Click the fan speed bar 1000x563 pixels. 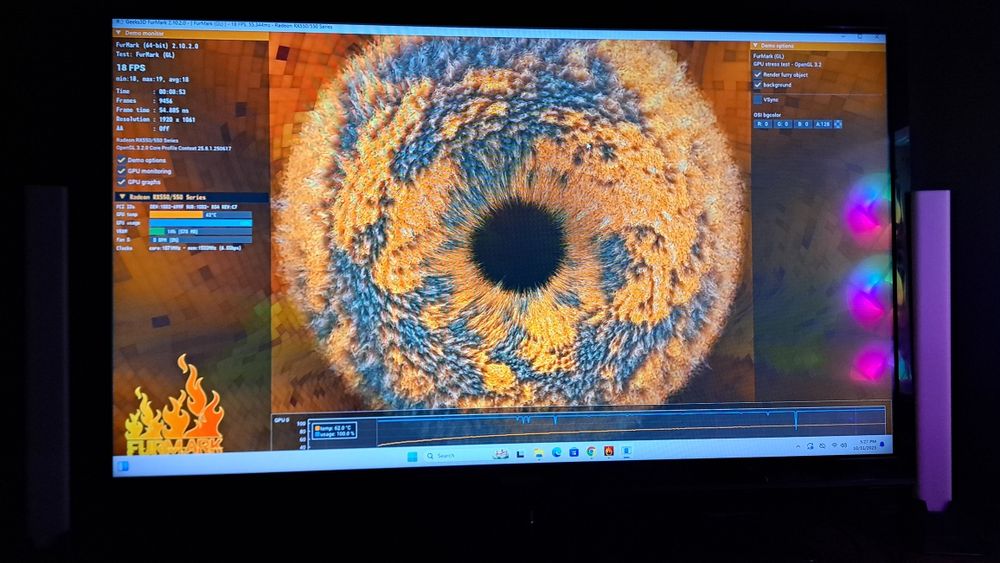(200, 240)
